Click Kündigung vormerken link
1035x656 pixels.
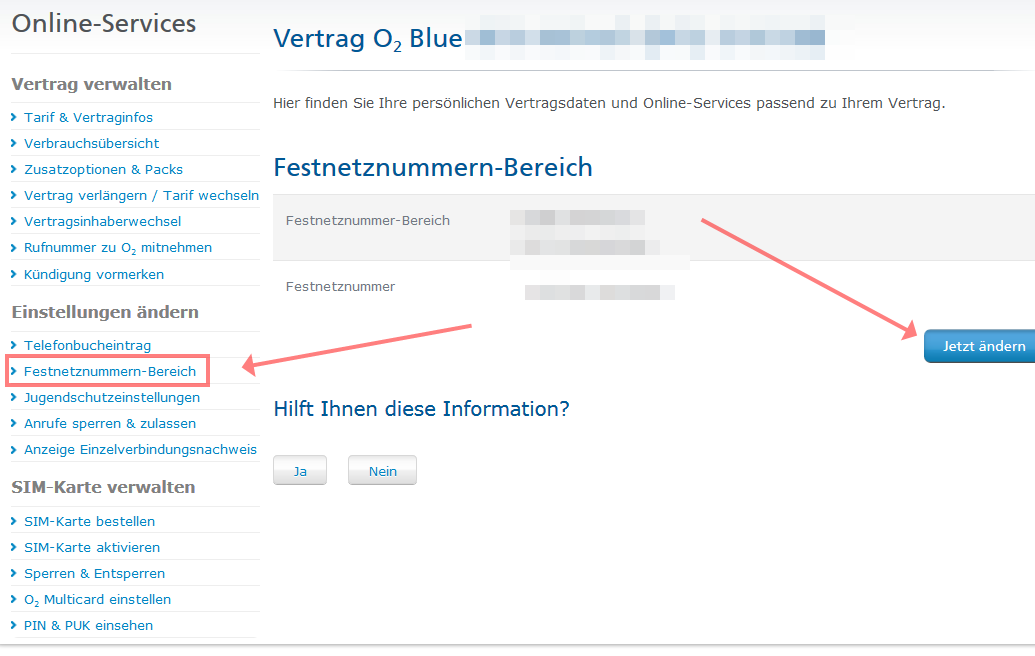[x=94, y=275]
